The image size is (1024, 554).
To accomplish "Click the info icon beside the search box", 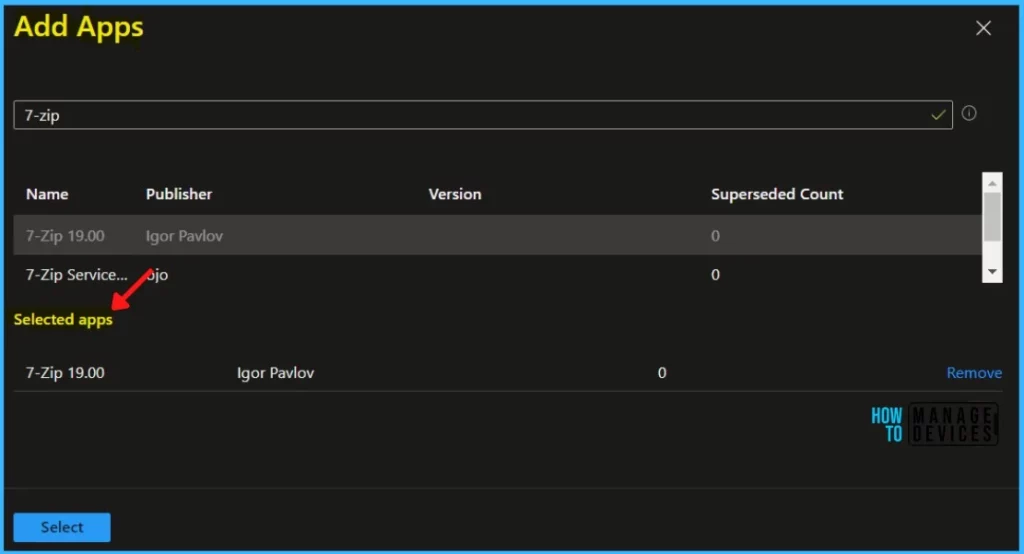I will pyautogui.click(x=969, y=113).
